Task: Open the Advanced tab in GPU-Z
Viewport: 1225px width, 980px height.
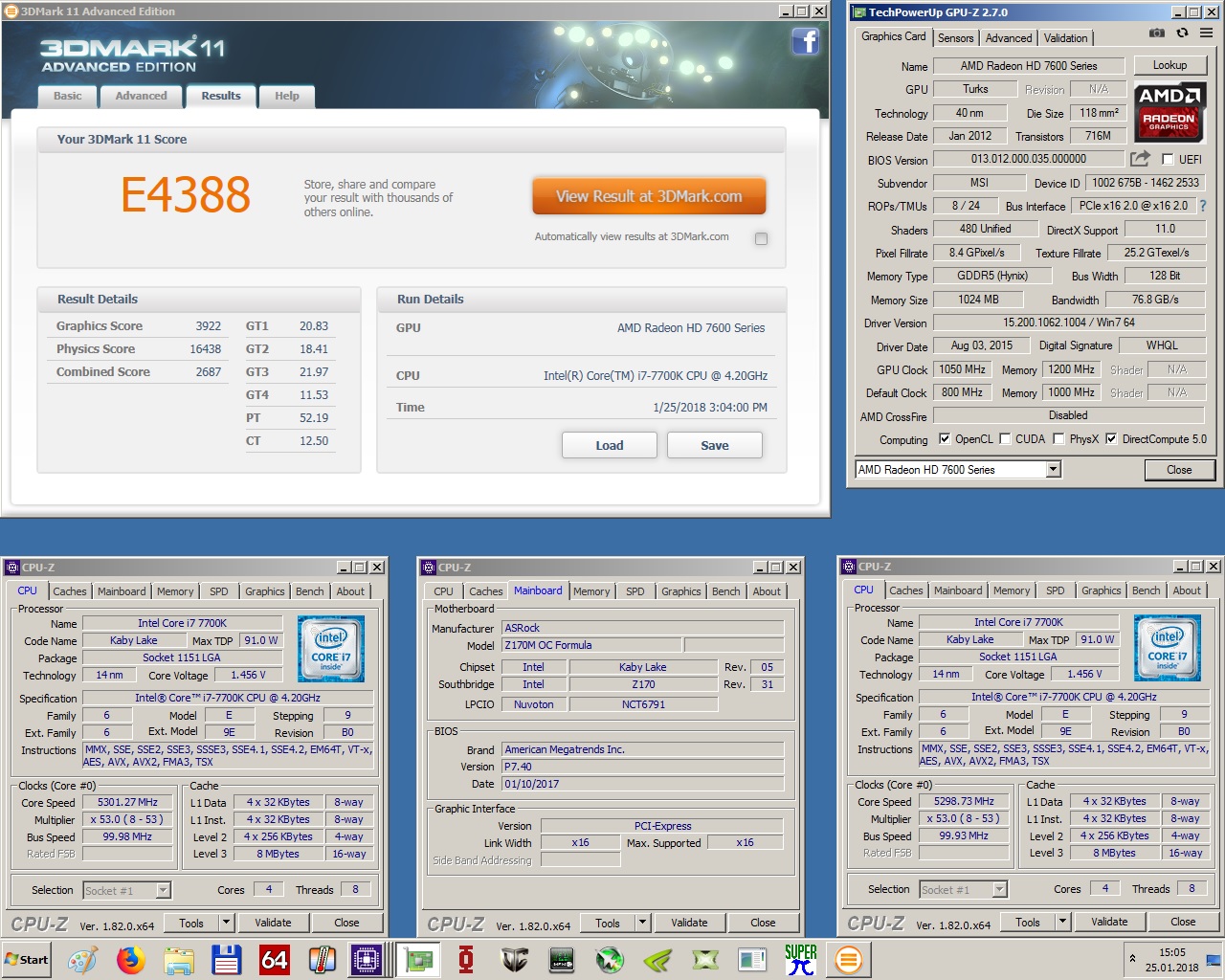Action: [x=1009, y=38]
